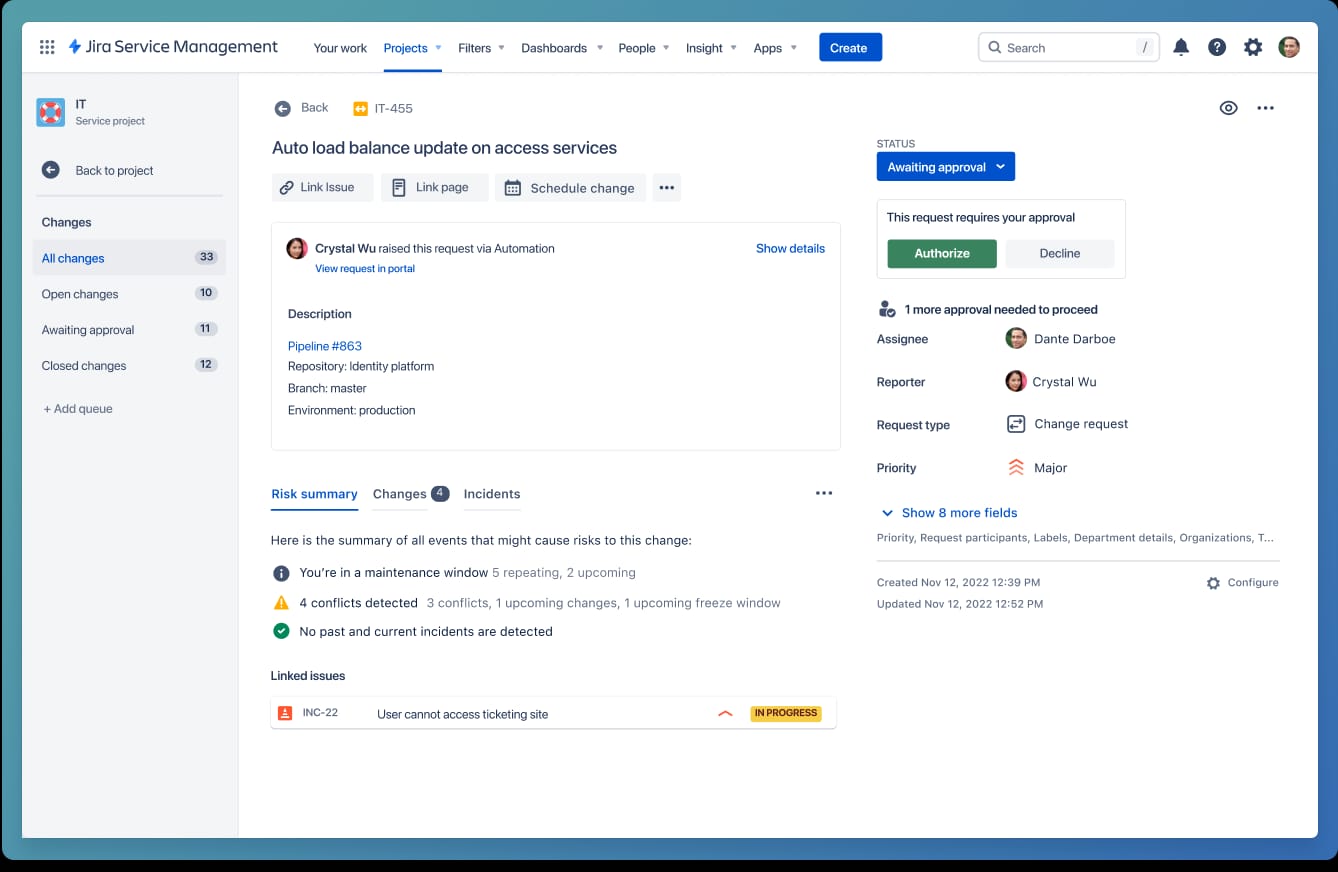Open the Dashboards dropdown menu

[x=562, y=48]
